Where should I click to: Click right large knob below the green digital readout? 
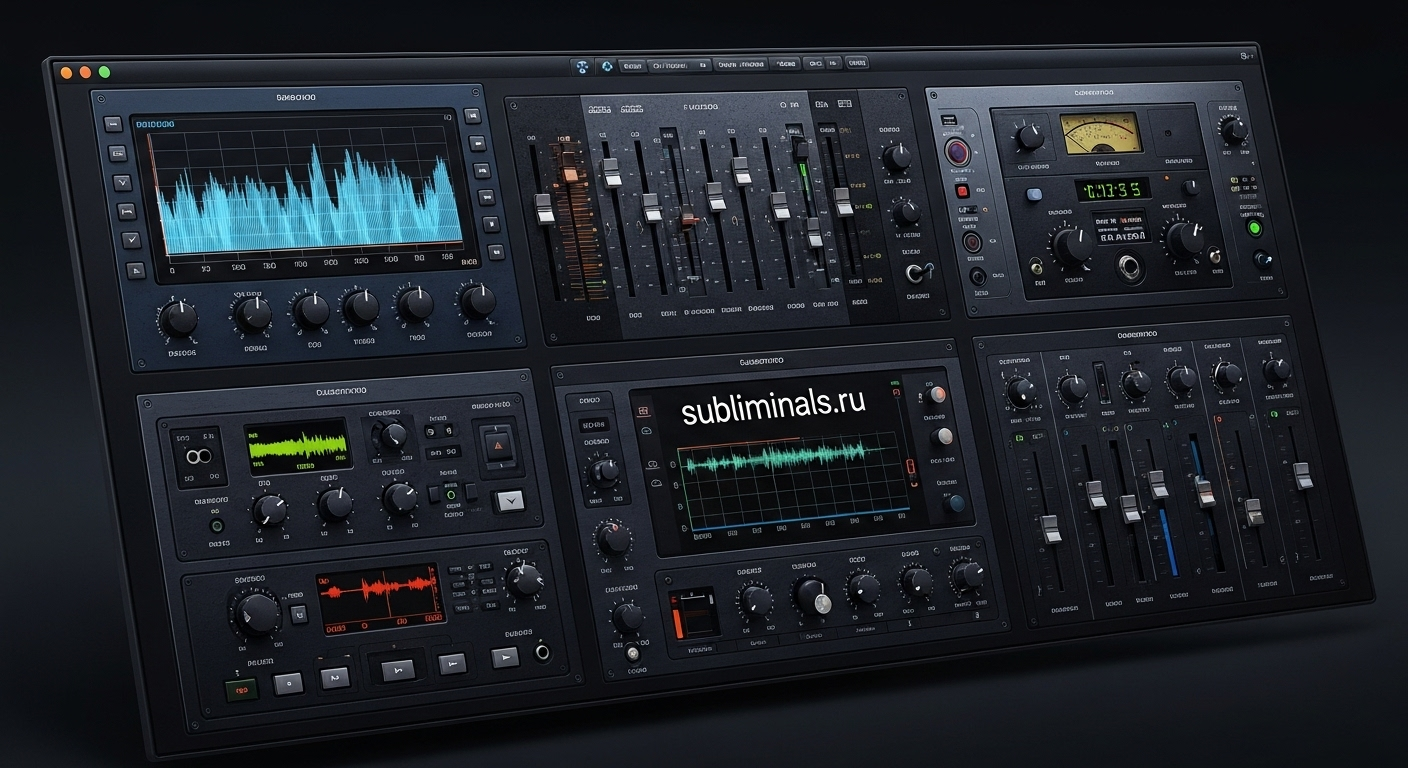tap(1184, 240)
